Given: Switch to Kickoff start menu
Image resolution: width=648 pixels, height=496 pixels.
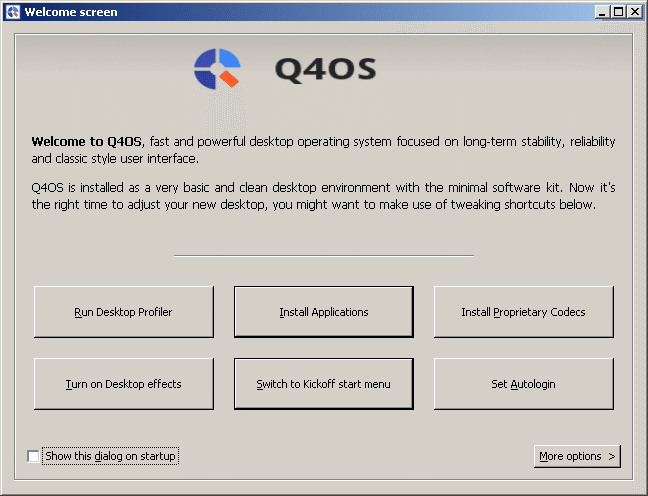Looking at the screenshot, I should [324, 384].
